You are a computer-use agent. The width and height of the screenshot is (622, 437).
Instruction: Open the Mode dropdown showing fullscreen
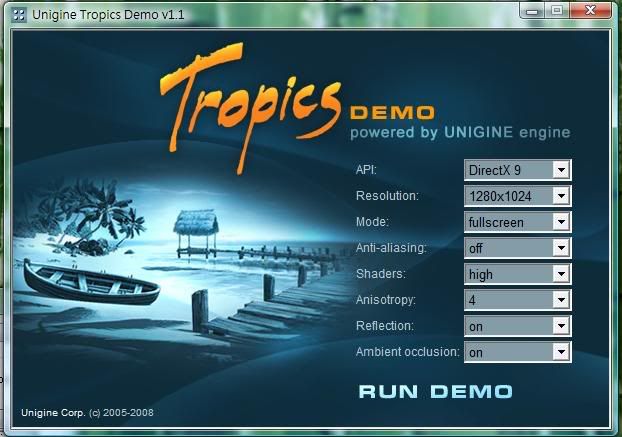point(517,222)
